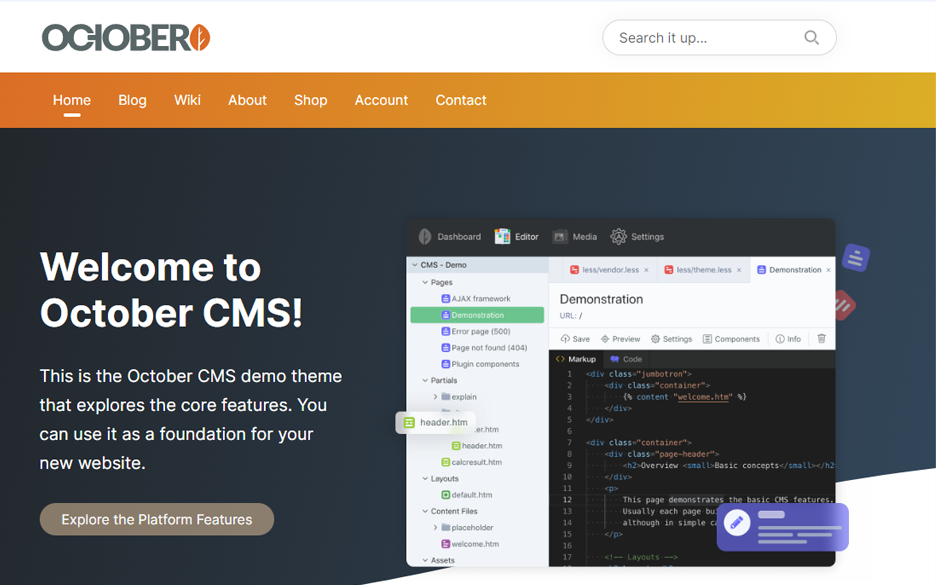936x585 pixels.
Task: Collapse the Content Files section
Action: click(425, 512)
